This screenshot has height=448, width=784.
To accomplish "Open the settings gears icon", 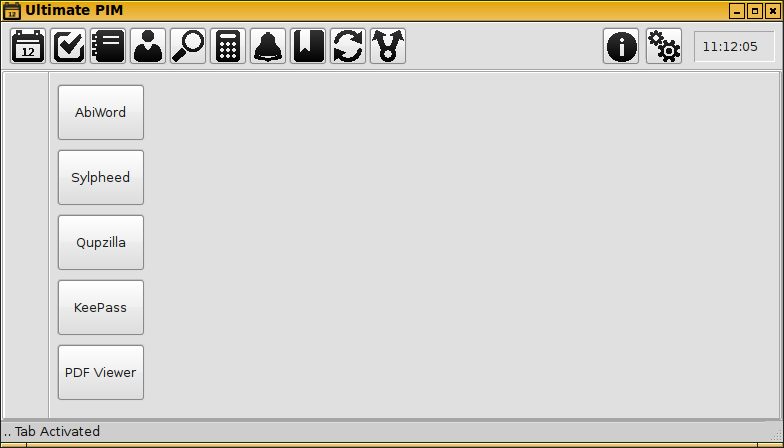I will point(664,46).
